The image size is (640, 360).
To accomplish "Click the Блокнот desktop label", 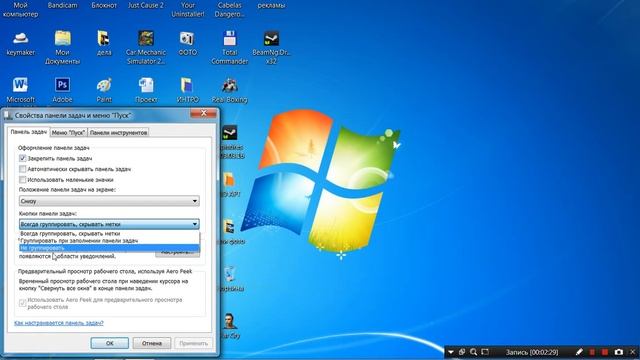I will click(104, 6).
